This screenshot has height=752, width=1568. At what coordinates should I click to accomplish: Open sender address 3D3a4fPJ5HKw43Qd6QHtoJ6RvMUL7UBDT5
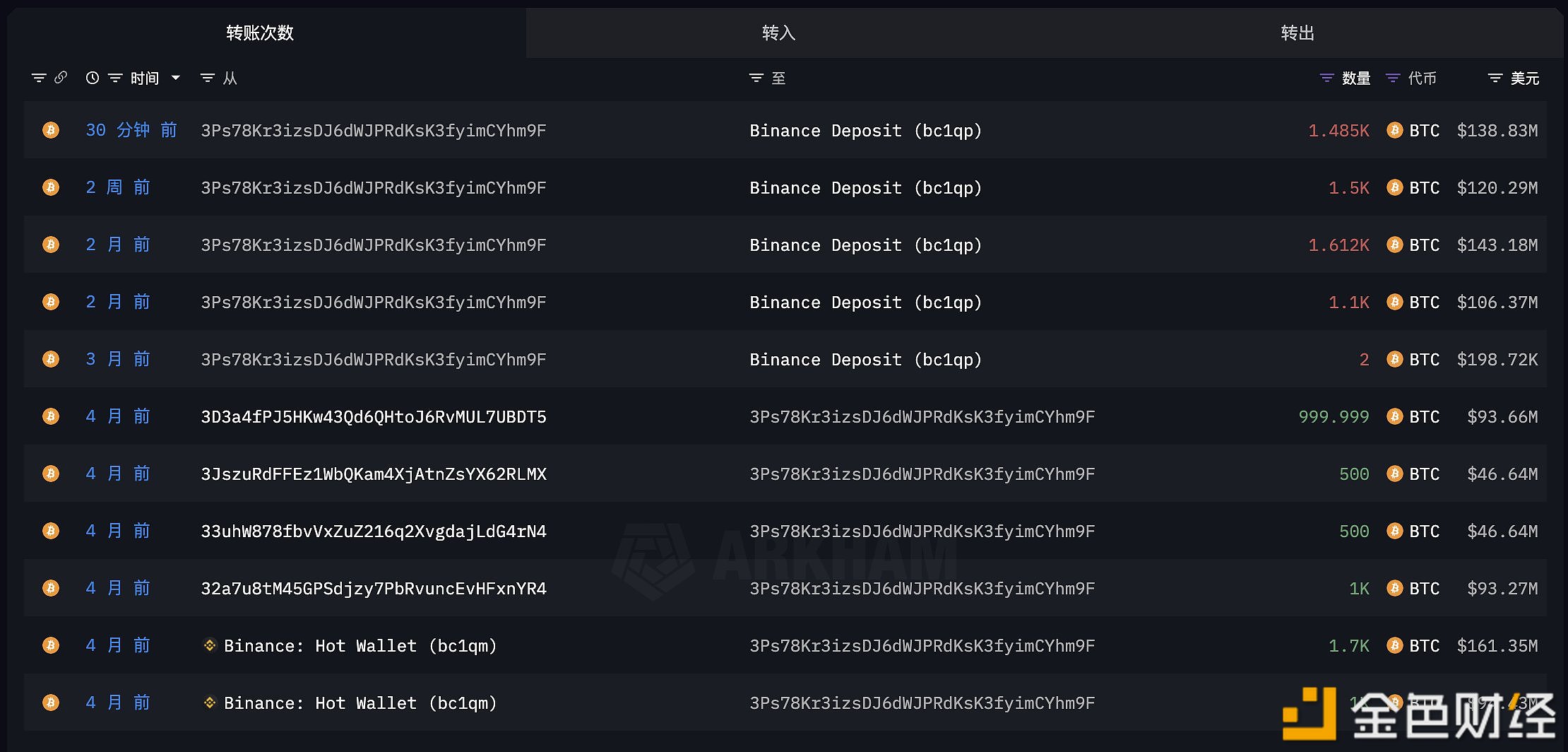tap(374, 417)
